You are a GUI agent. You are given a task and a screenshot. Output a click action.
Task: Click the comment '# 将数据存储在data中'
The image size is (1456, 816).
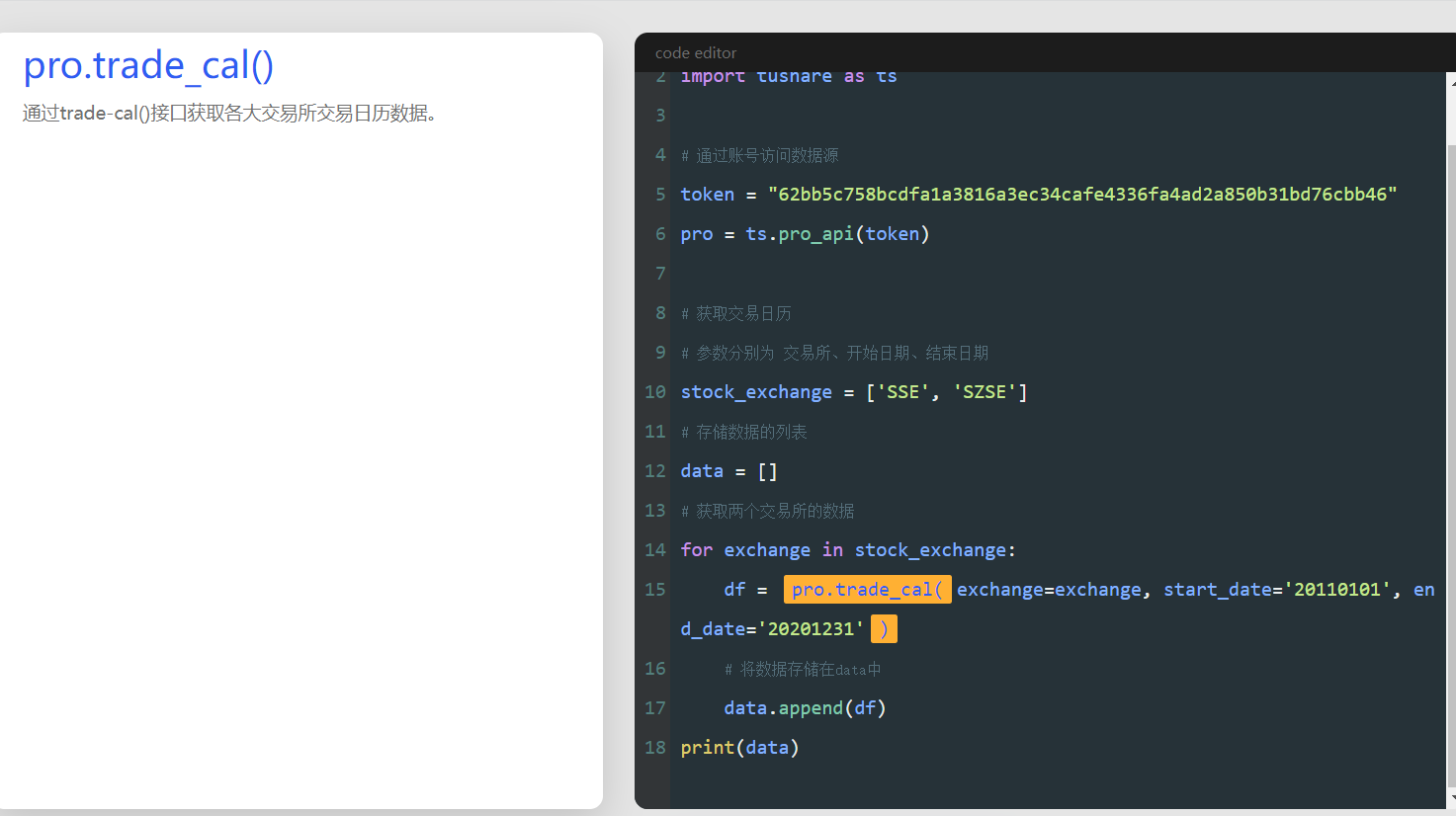coord(802,669)
